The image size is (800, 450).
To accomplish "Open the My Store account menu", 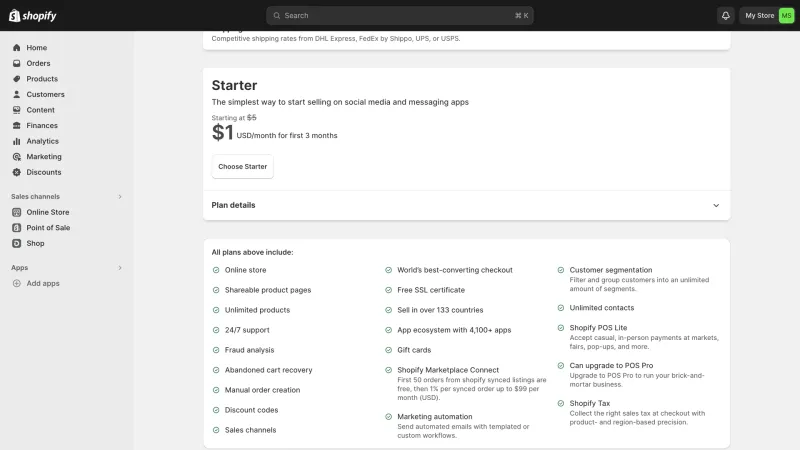I will click(767, 15).
